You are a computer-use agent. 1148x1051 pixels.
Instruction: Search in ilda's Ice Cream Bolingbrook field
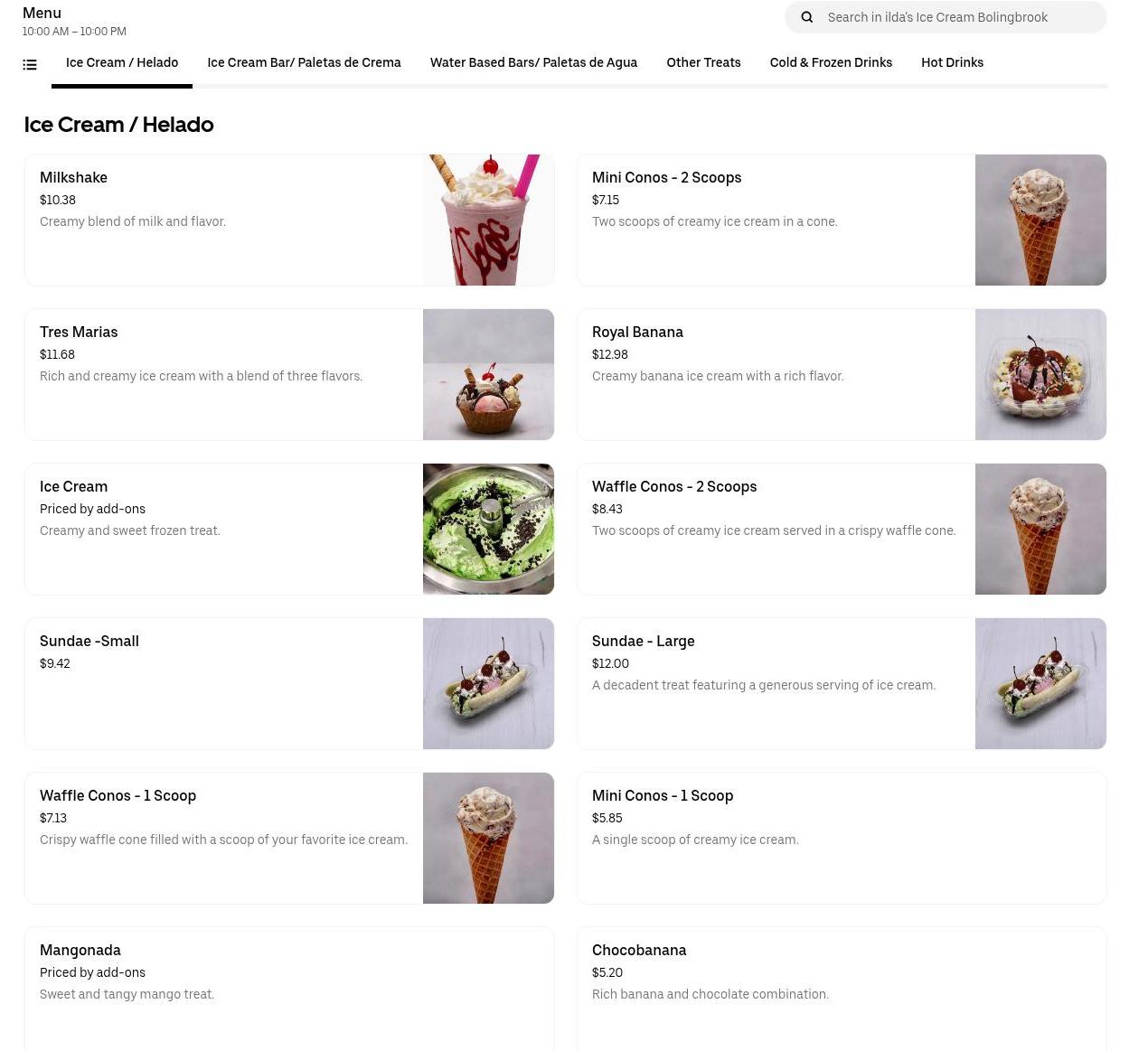click(x=946, y=17)
